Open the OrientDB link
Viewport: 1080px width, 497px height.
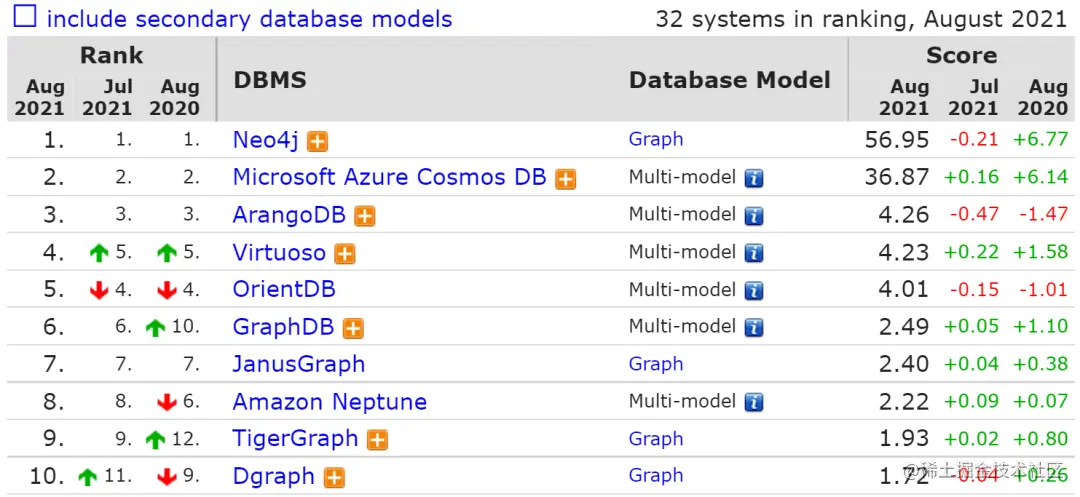[283, 290]
